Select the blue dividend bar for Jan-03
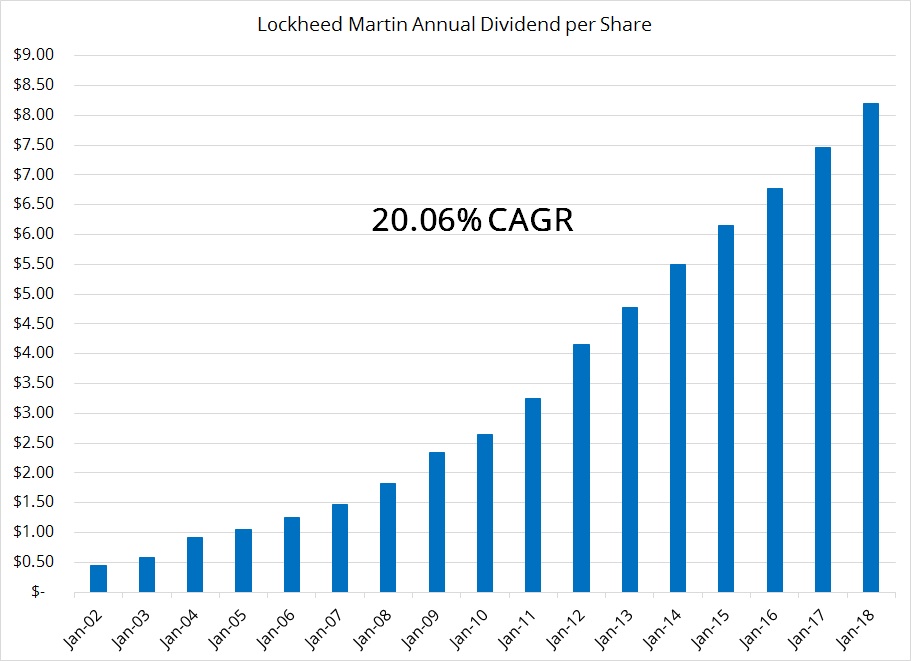The image size is (911, 661). [147, 574]
